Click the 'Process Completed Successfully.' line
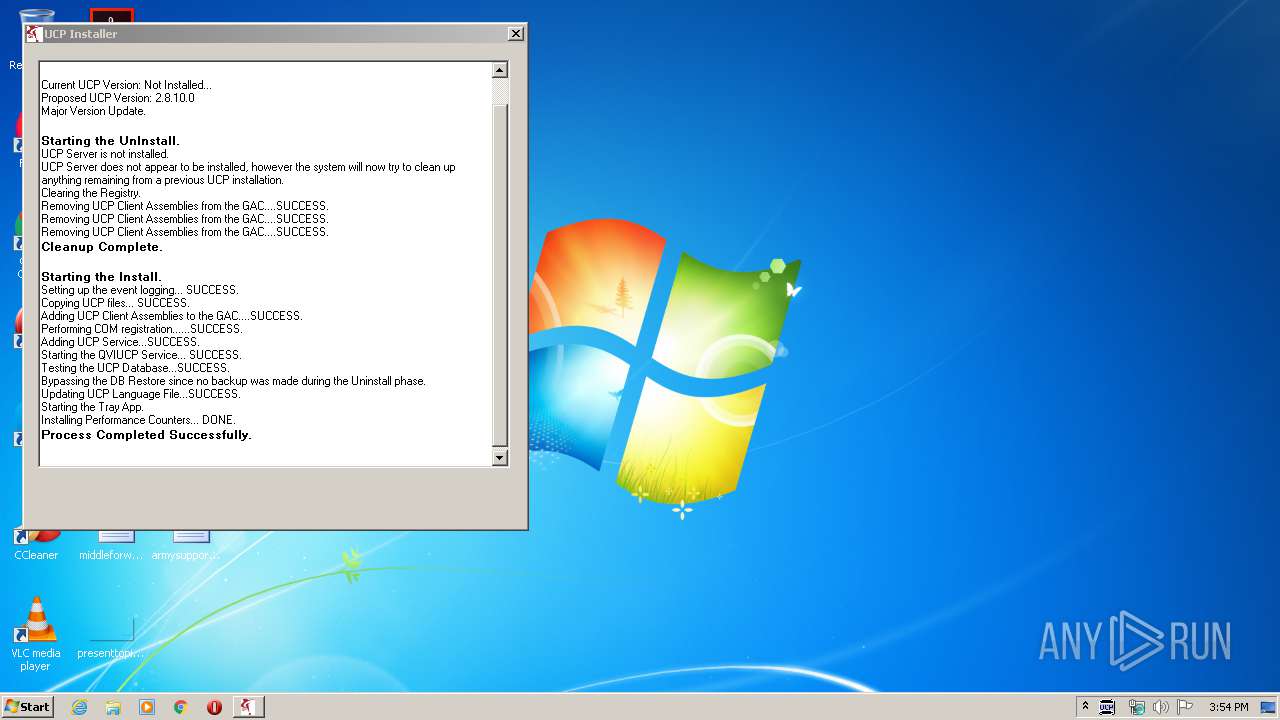1280x720 pixels. pyautogui.click(x=146, y=435)
